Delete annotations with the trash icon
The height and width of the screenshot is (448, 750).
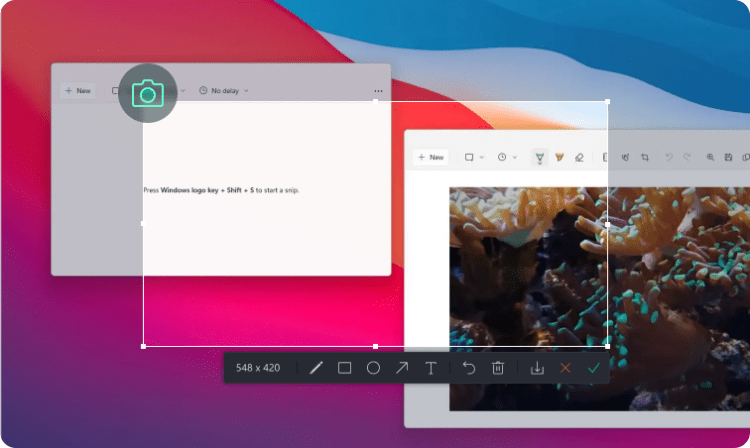pos(498,368)
